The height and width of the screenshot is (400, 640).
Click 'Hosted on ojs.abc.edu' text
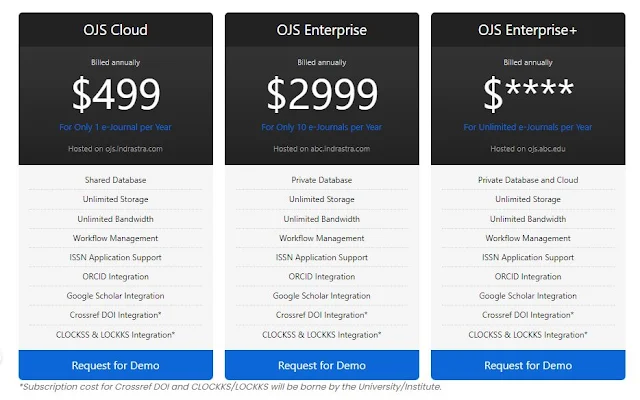point(528,149)
